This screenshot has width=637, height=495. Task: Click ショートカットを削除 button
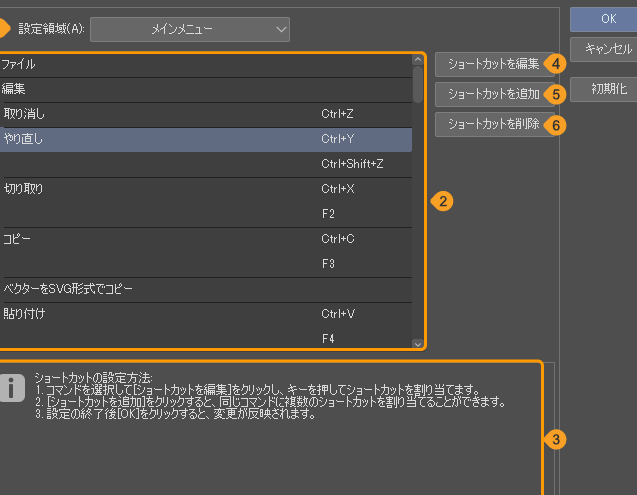point(494,124)
